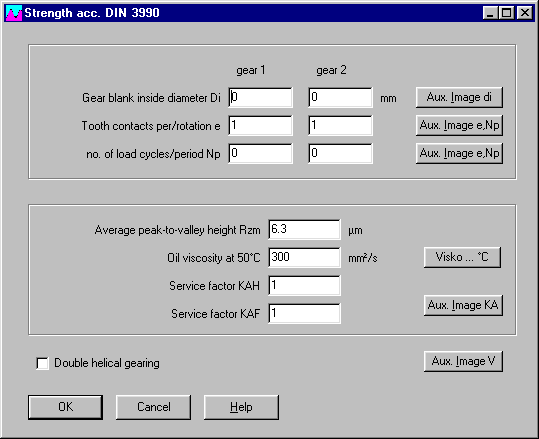Click gear 2 load cycles Np field
This screenshot has width=539, height=439.
pyautogui.click(x=340, y=153)
